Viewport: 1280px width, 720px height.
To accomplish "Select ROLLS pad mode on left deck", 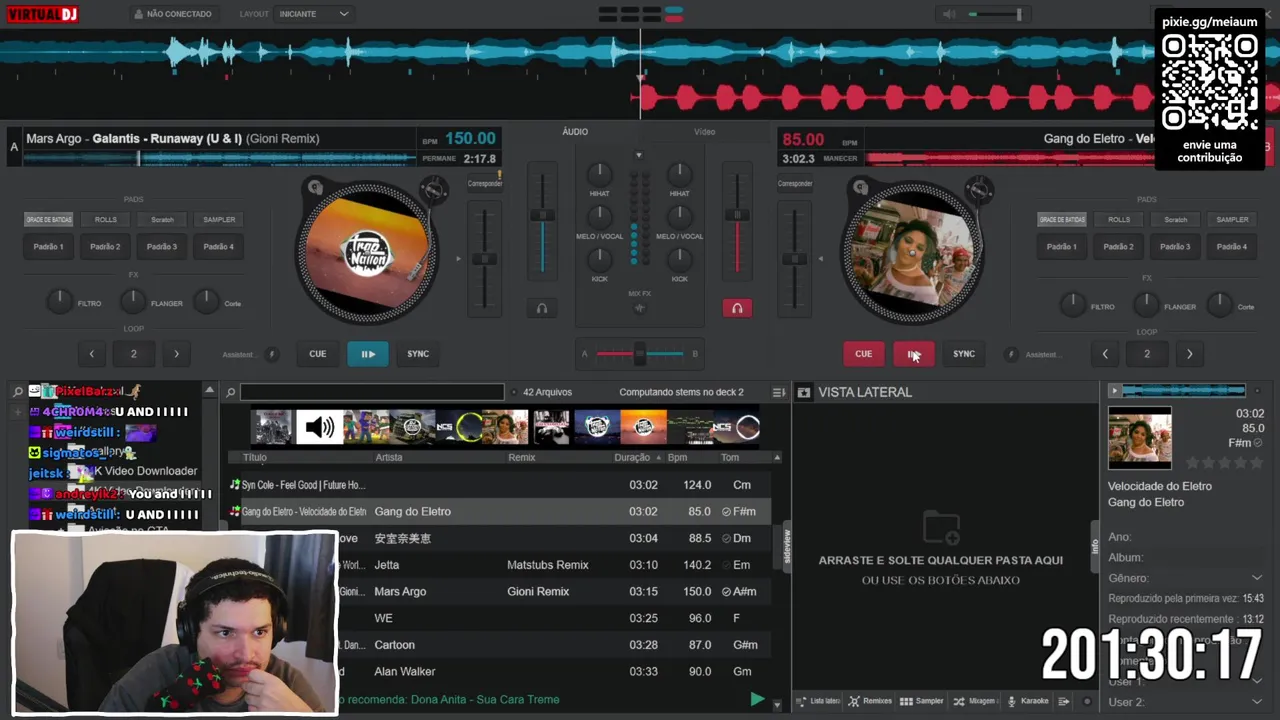I will [105, 219].
